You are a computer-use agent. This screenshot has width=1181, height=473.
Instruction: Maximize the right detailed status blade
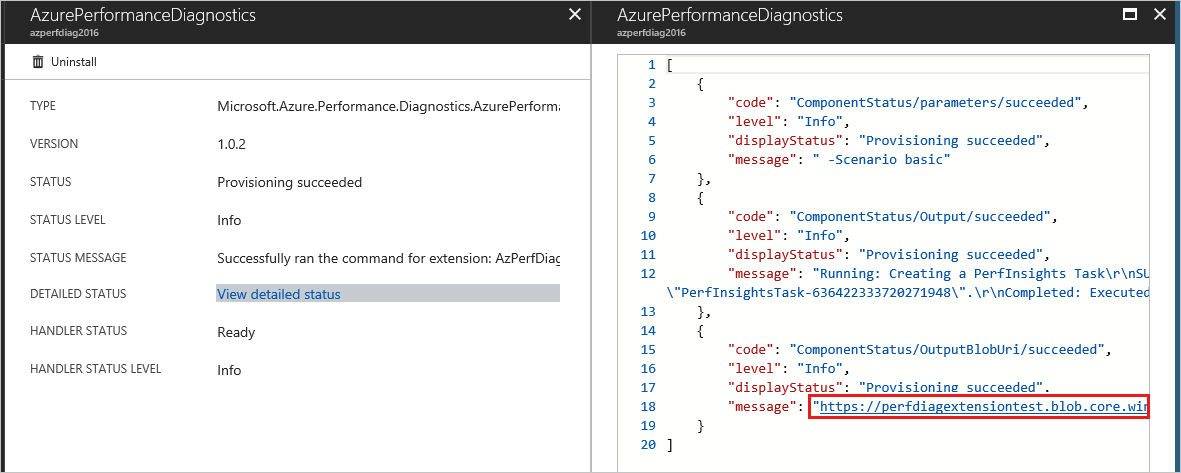(x=1129, y=14)
